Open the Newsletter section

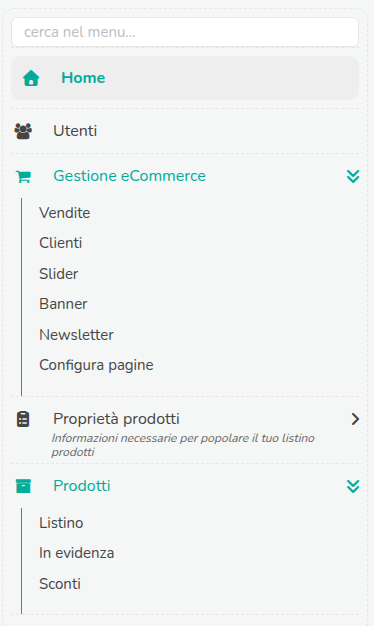tap(76, 335)
